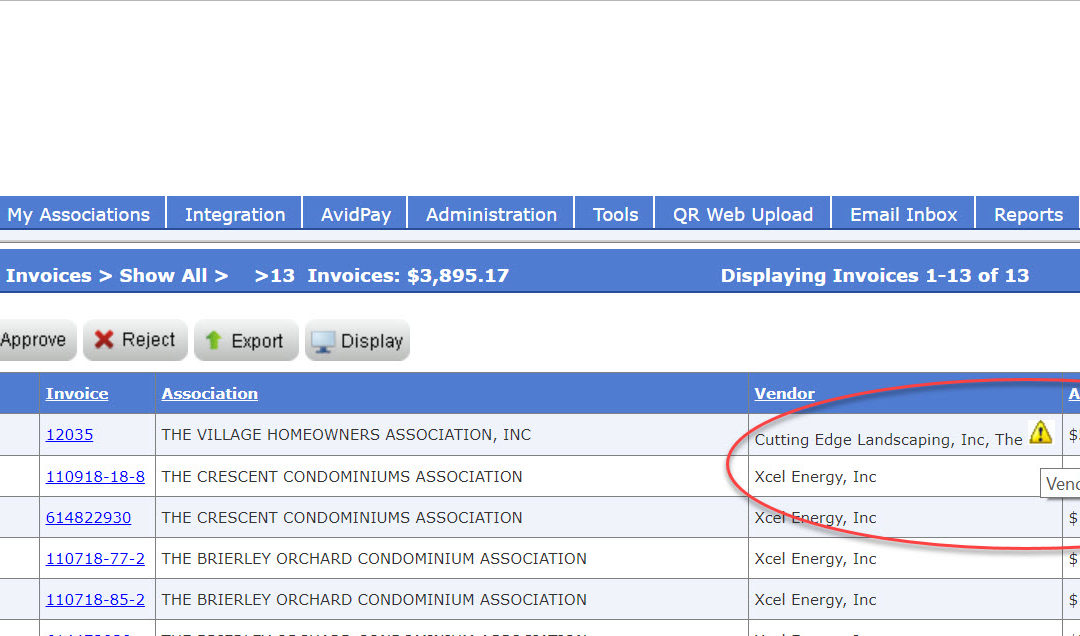Open the QR Web Upload tab
1080x636 pixels.
743,214
